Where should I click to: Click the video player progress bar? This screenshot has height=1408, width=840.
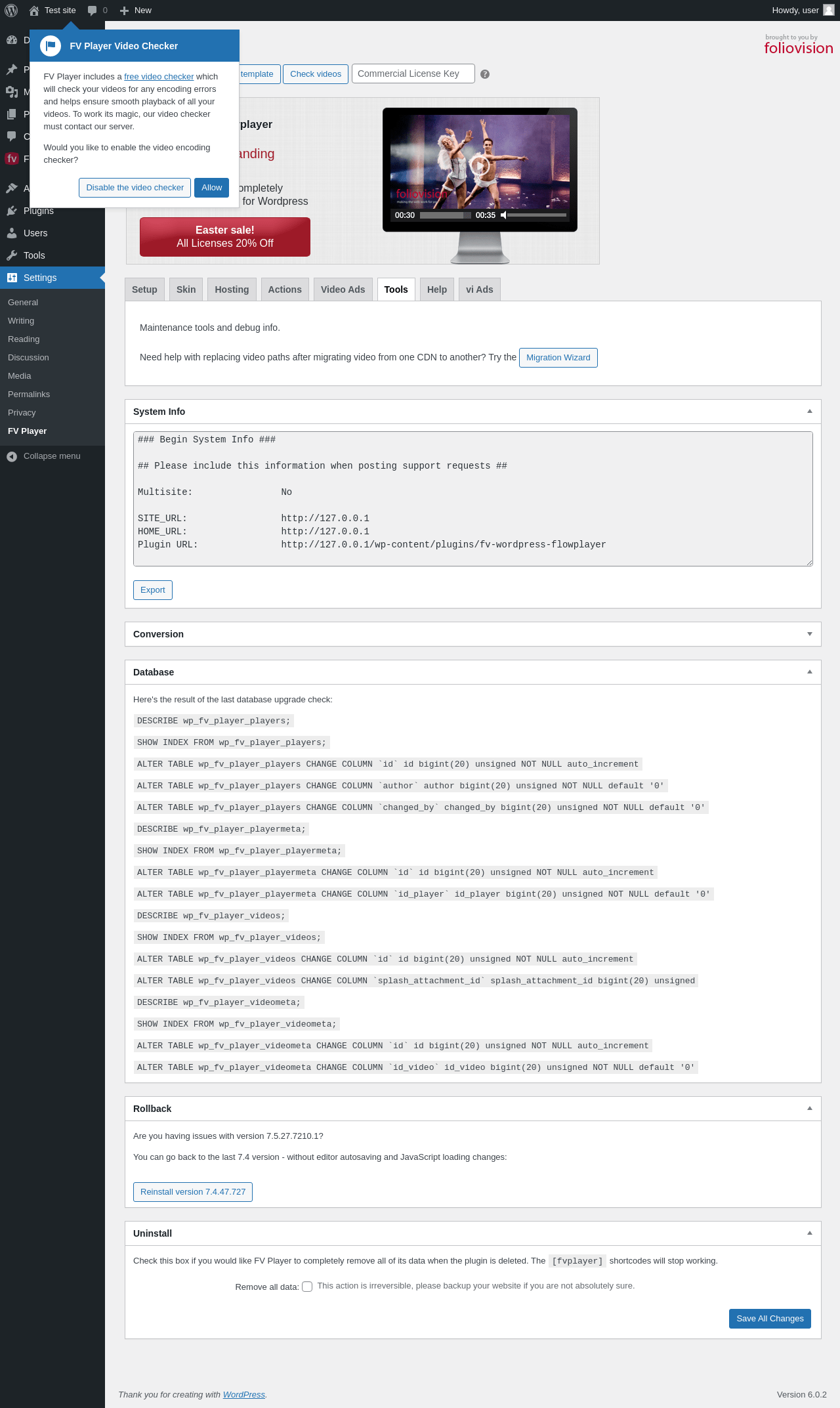pos(445,215)
